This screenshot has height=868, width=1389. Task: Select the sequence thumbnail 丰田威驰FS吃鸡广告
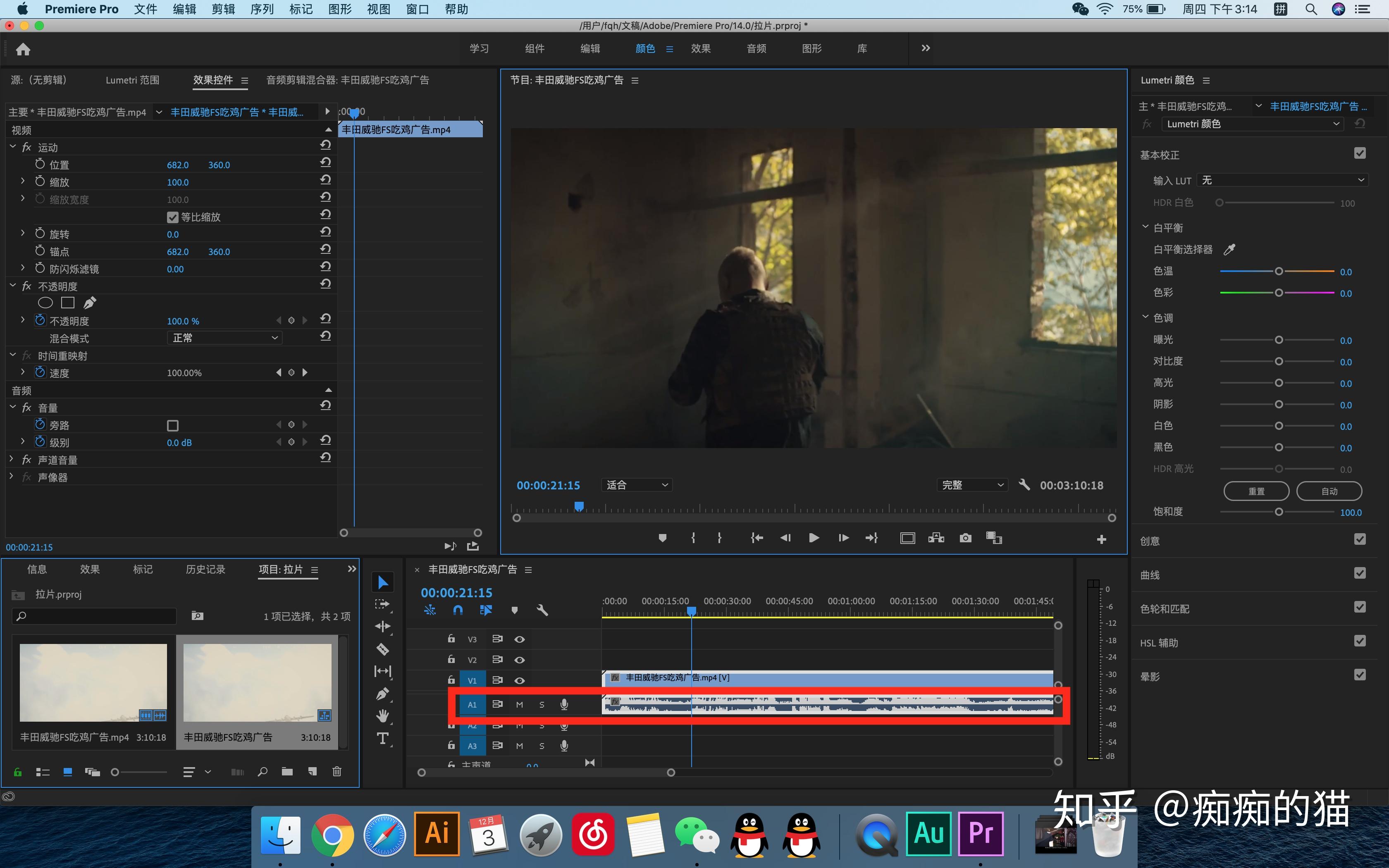(257, 682)
